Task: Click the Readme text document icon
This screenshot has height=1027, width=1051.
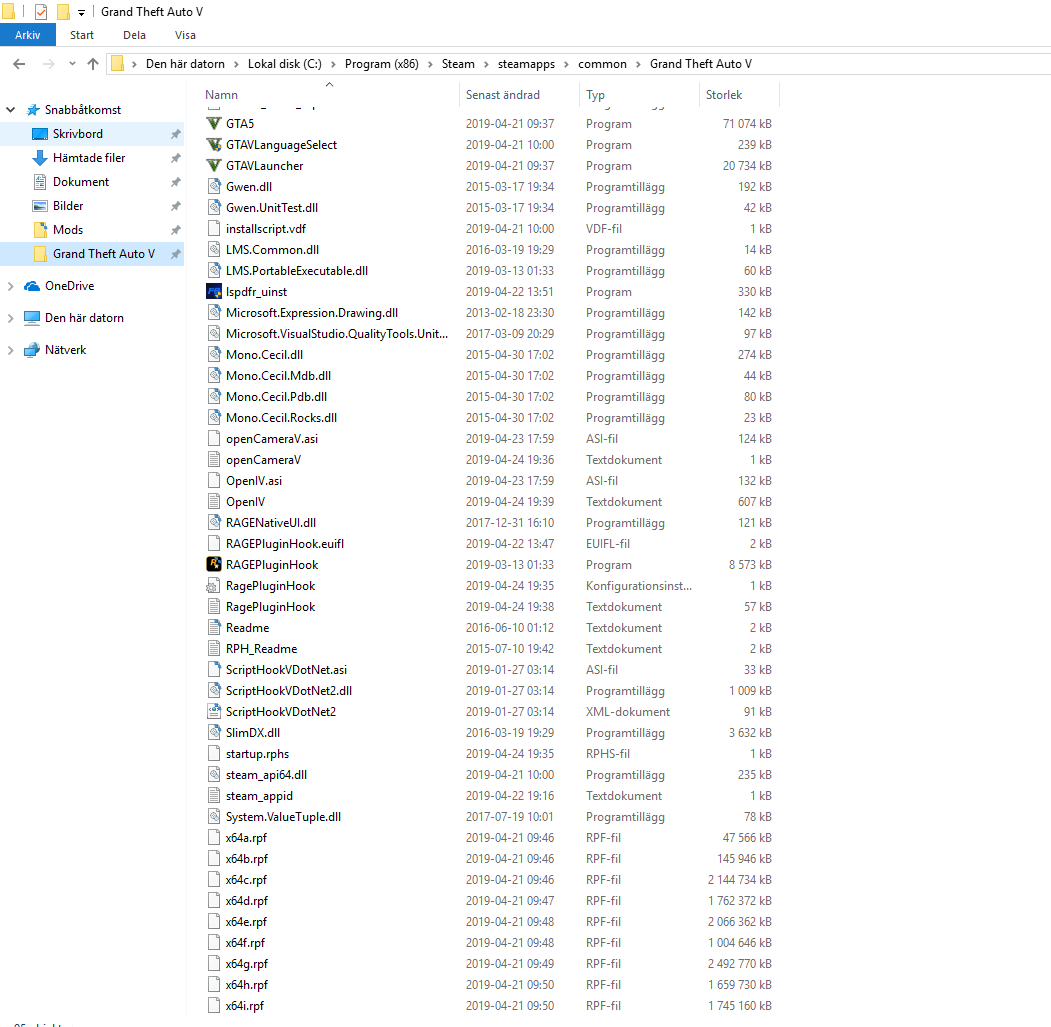Action: coord(214,627)
